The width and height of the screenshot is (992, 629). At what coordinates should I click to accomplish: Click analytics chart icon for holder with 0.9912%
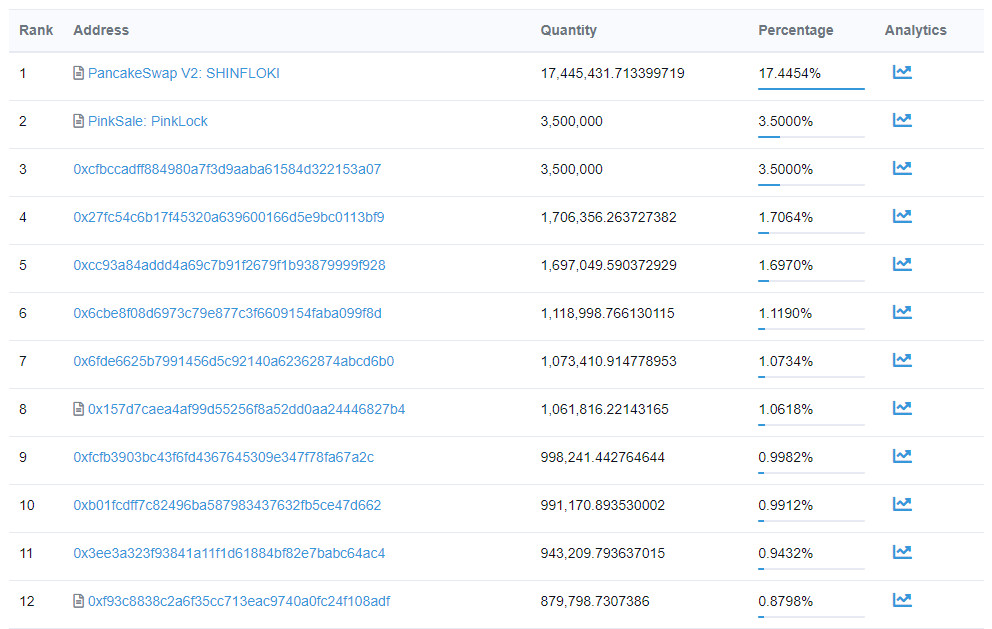coord(902,504)
